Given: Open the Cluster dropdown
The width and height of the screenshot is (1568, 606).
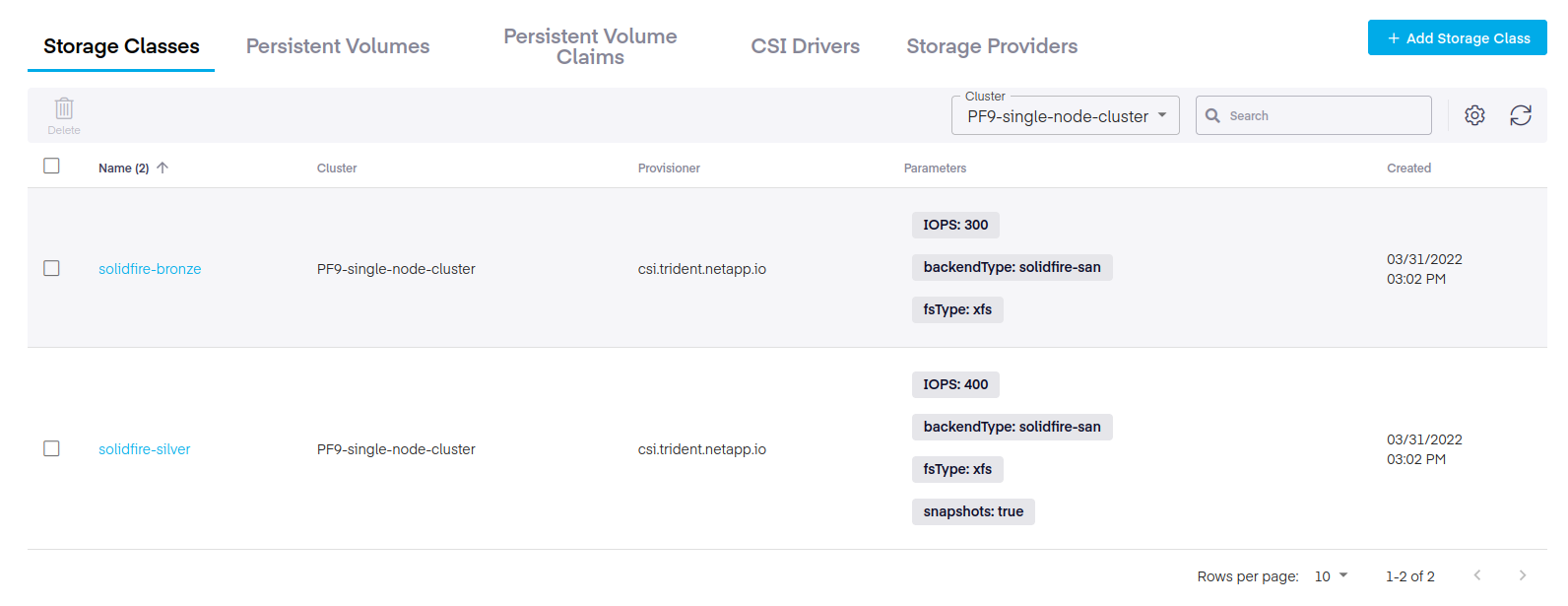Looking at the screenshot, I should [x=1066, y=115].
